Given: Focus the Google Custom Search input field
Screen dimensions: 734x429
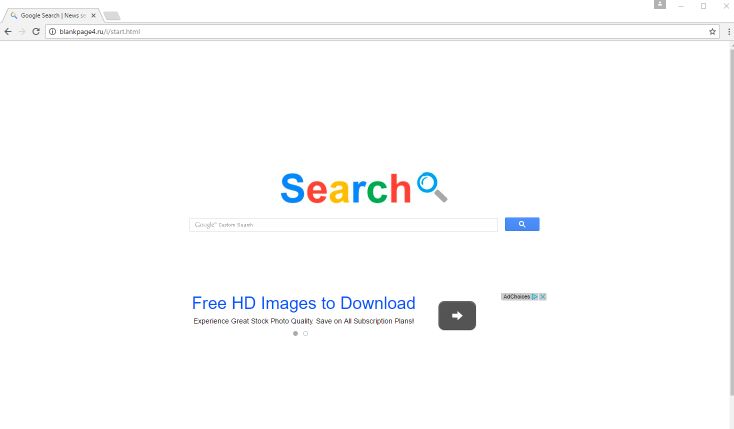Looking at the screenshot, I should (x=343, y=225).
